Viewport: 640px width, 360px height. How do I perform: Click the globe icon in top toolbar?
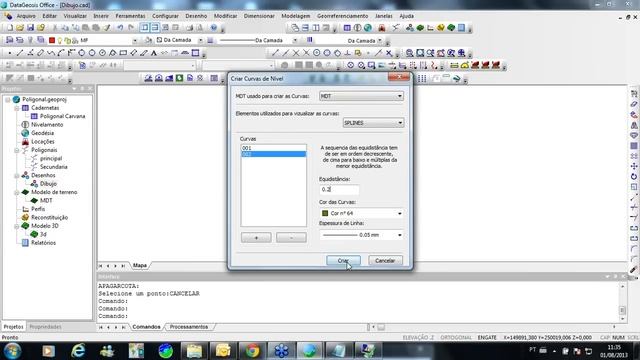coord(368,28)
